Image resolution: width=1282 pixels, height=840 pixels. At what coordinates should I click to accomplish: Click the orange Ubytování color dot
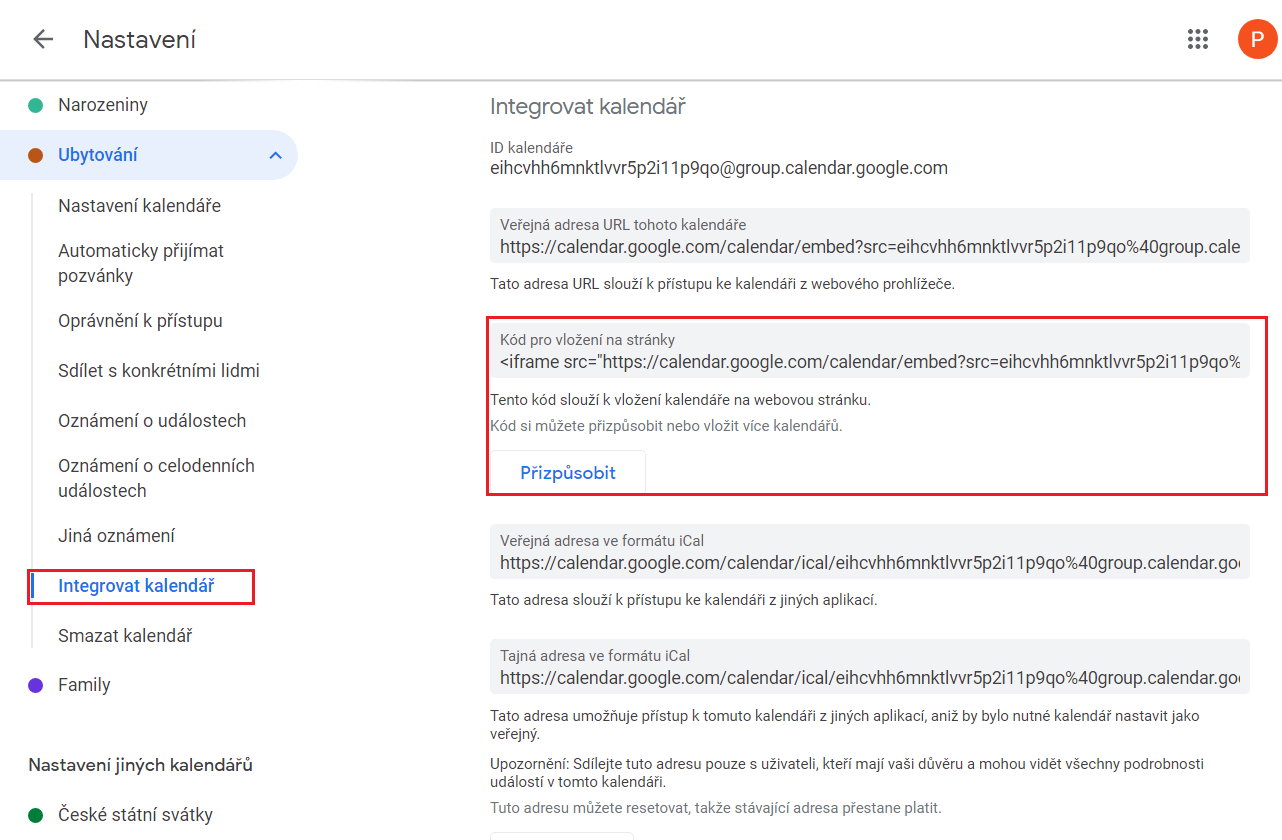coord(36,155)
